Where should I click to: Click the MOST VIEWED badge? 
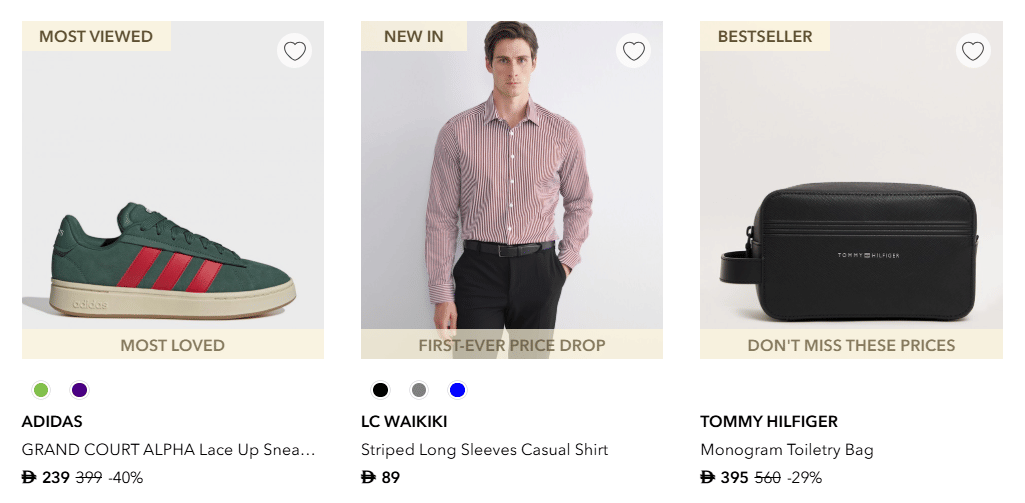point(96,37)
